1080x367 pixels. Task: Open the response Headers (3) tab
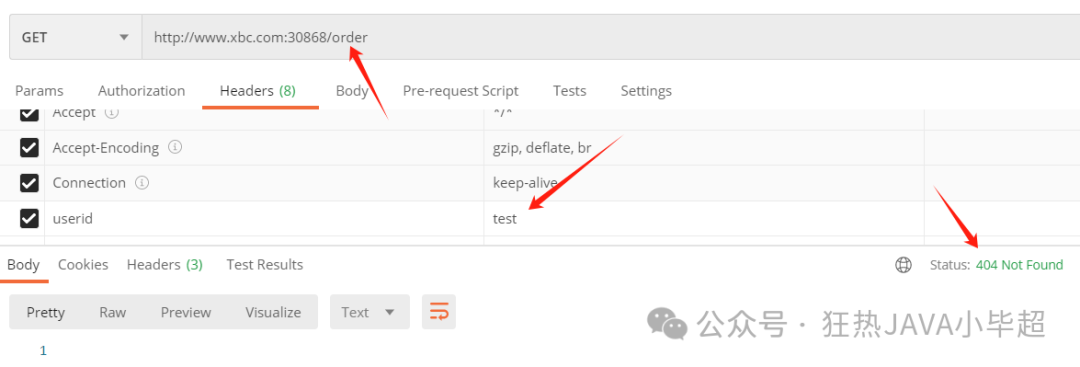[x=165, y=264]
